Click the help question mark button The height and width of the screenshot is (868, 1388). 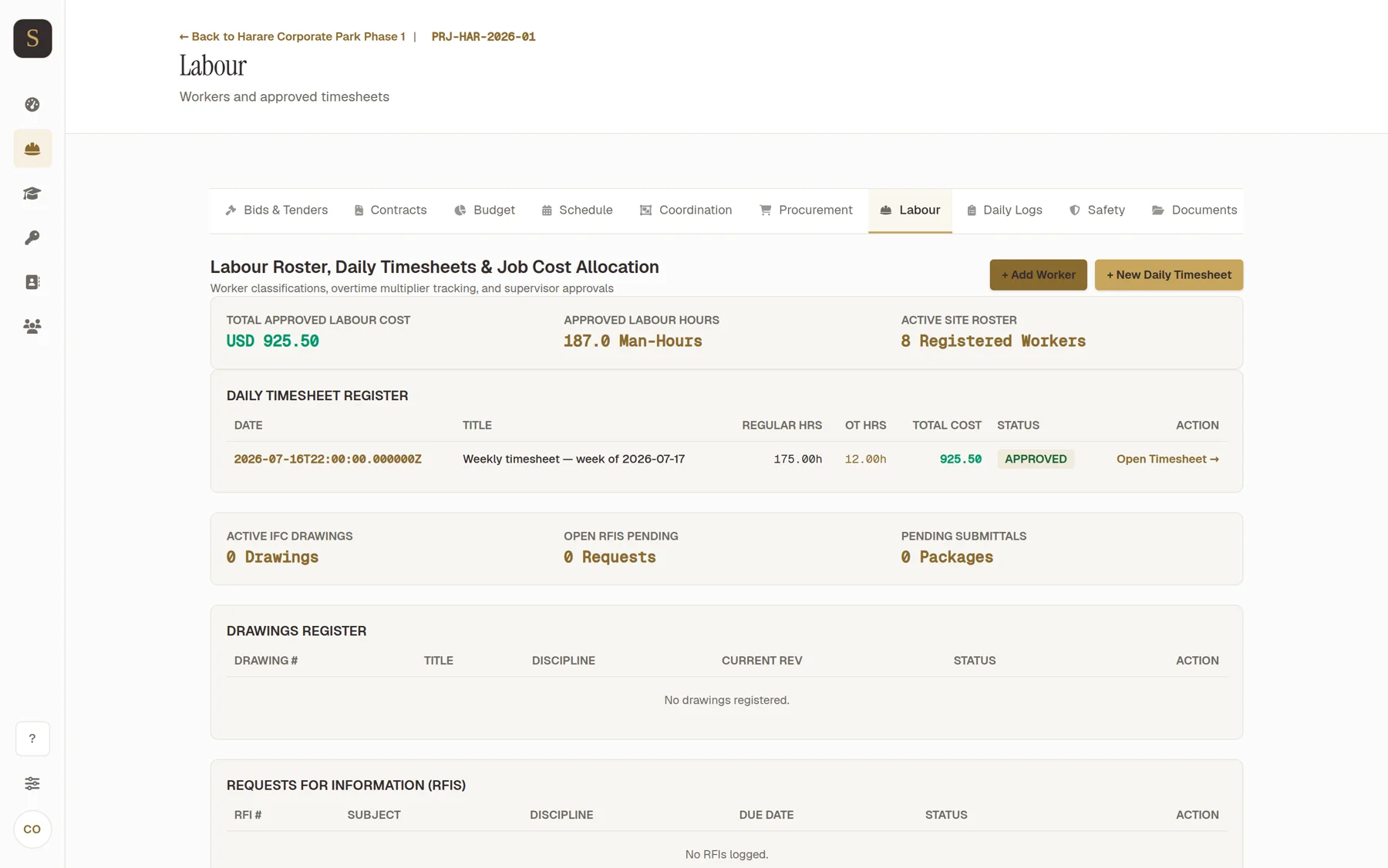coord(32,738)
